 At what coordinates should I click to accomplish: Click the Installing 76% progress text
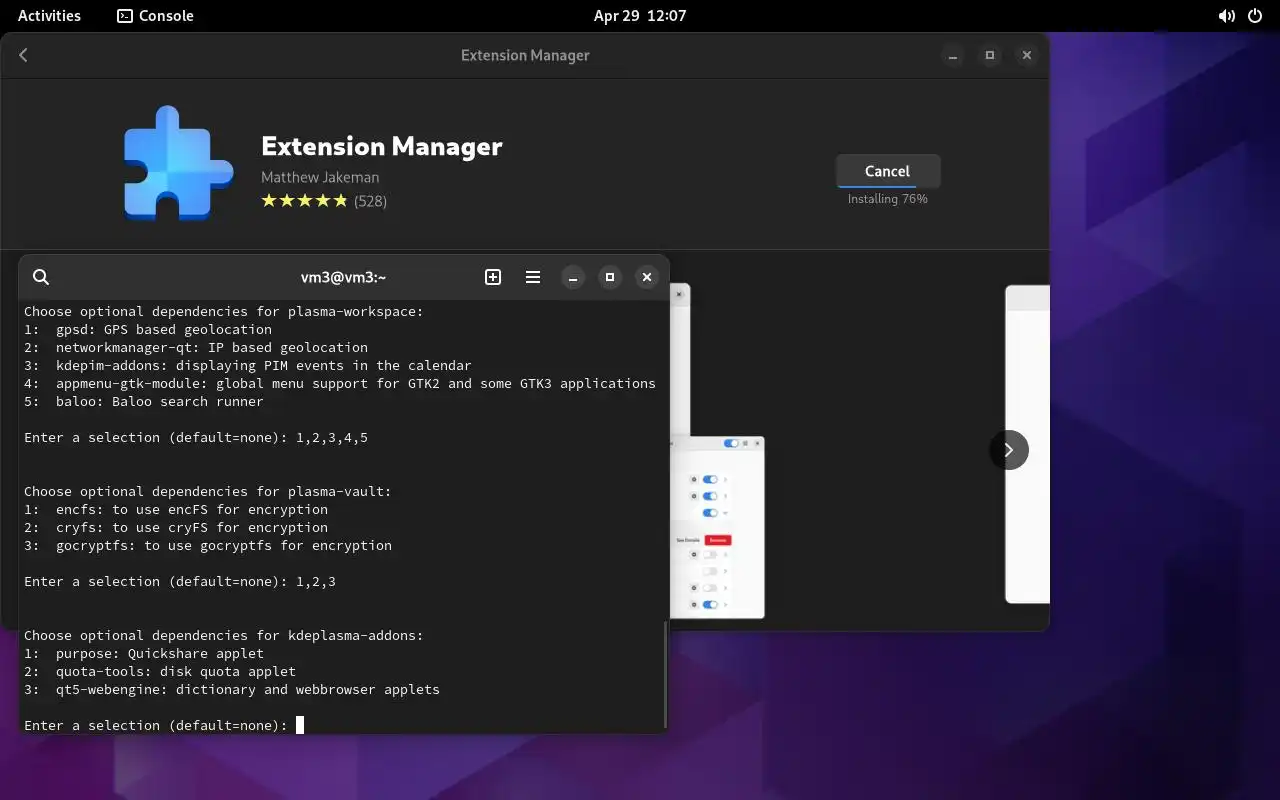coord(888,199)
